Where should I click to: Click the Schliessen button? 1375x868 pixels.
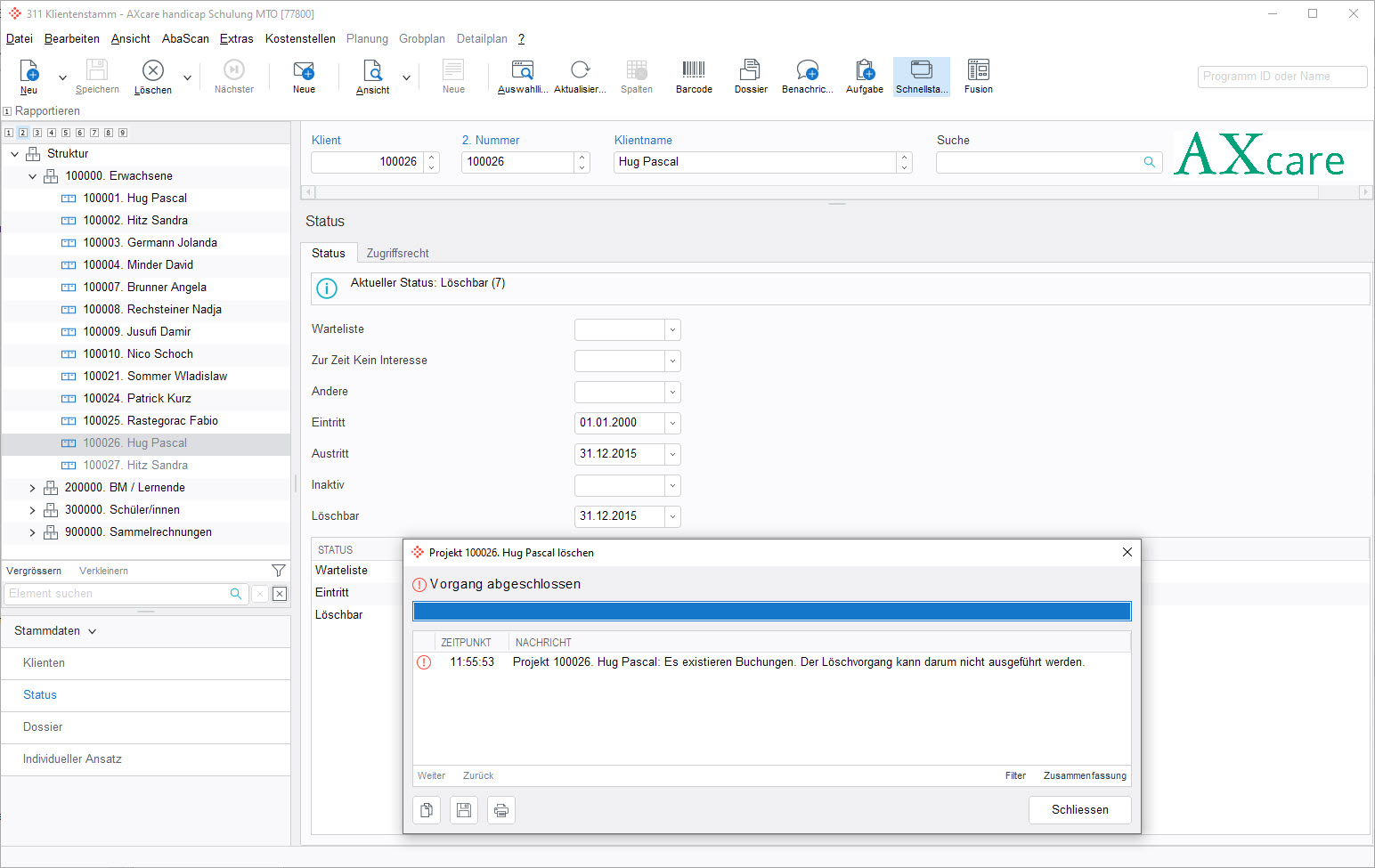1080,810
